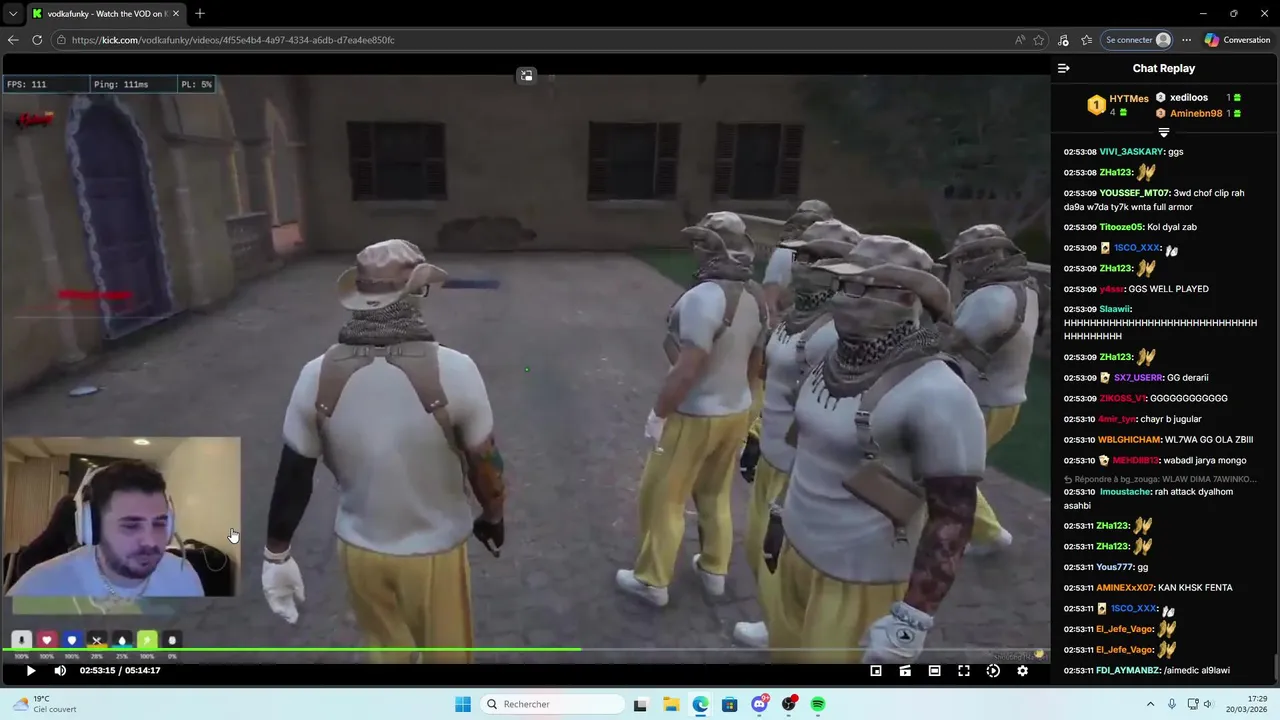Open HYTMes top gifter profile

point(1129,98)
